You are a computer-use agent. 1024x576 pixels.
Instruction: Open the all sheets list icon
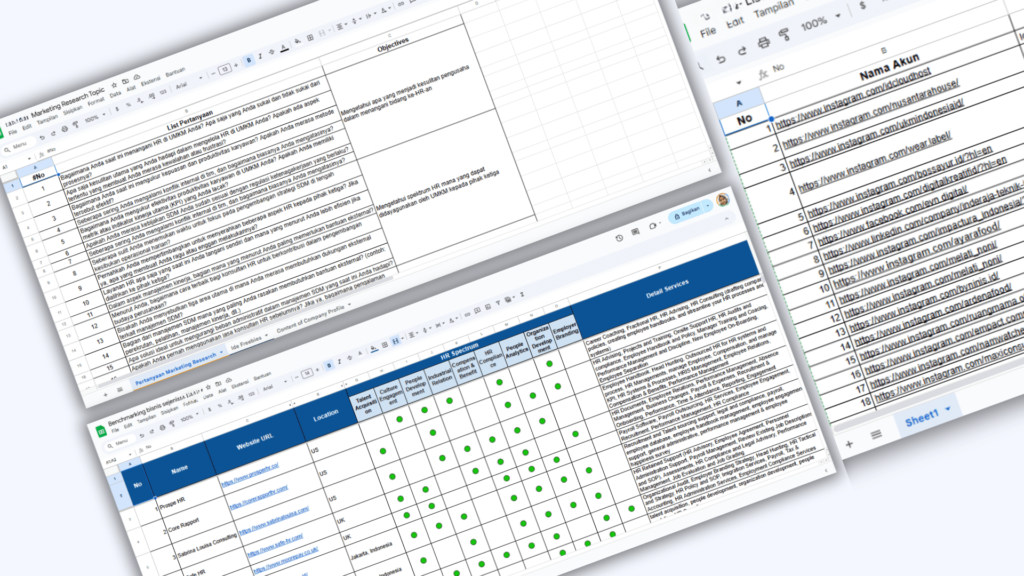[876, 434]
